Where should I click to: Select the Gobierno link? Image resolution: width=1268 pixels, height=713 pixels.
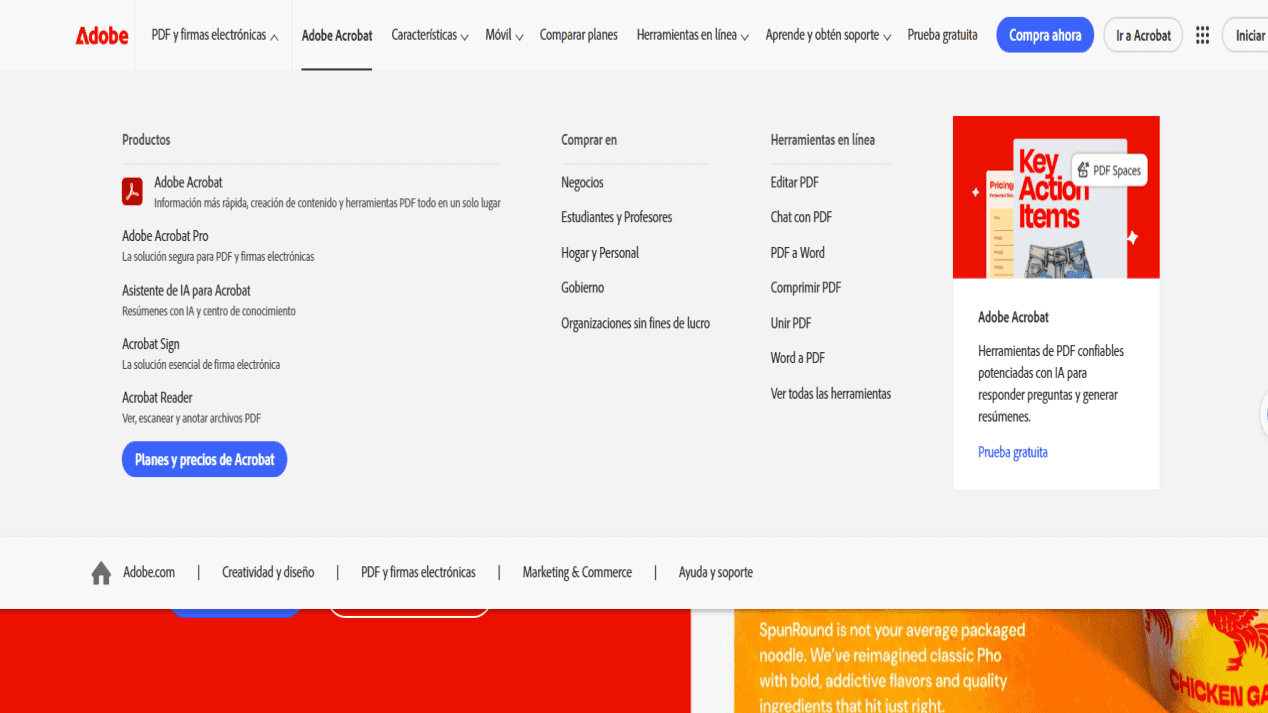point(582,287)
